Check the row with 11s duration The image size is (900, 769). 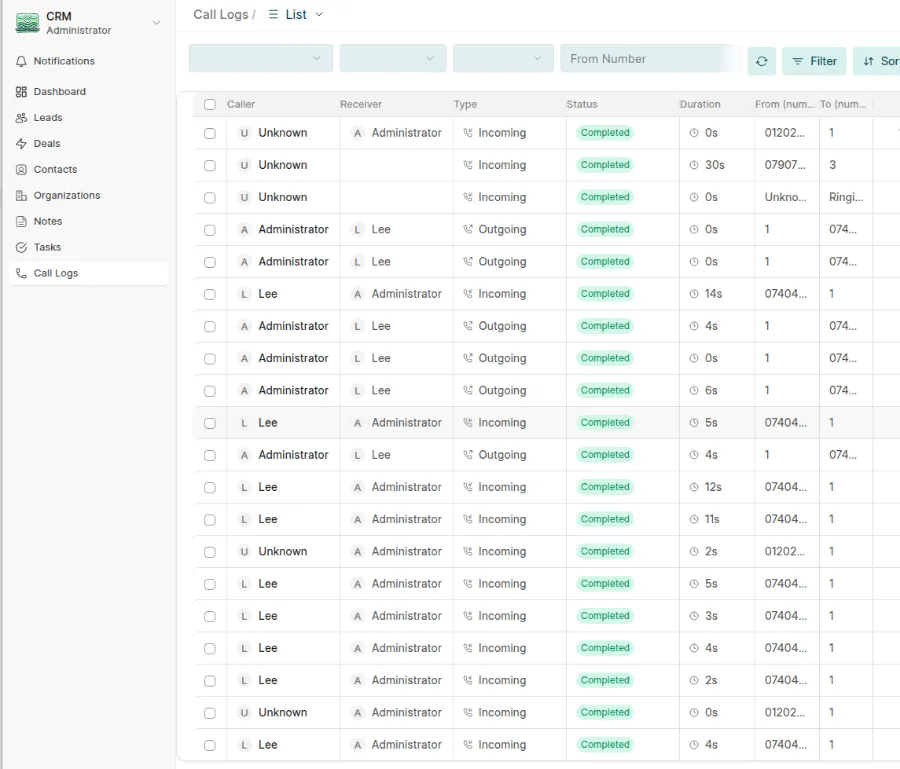[210, 519]
